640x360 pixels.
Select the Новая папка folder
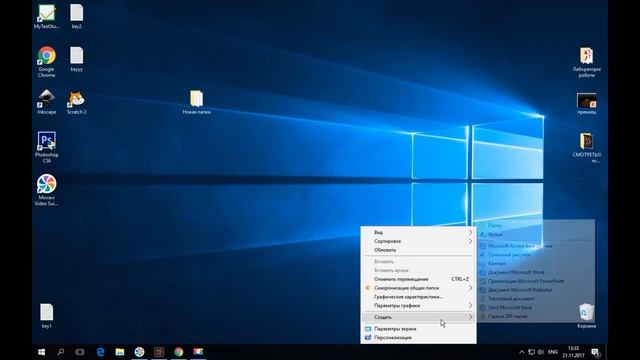pyautogui.click(x=196, y=102)
